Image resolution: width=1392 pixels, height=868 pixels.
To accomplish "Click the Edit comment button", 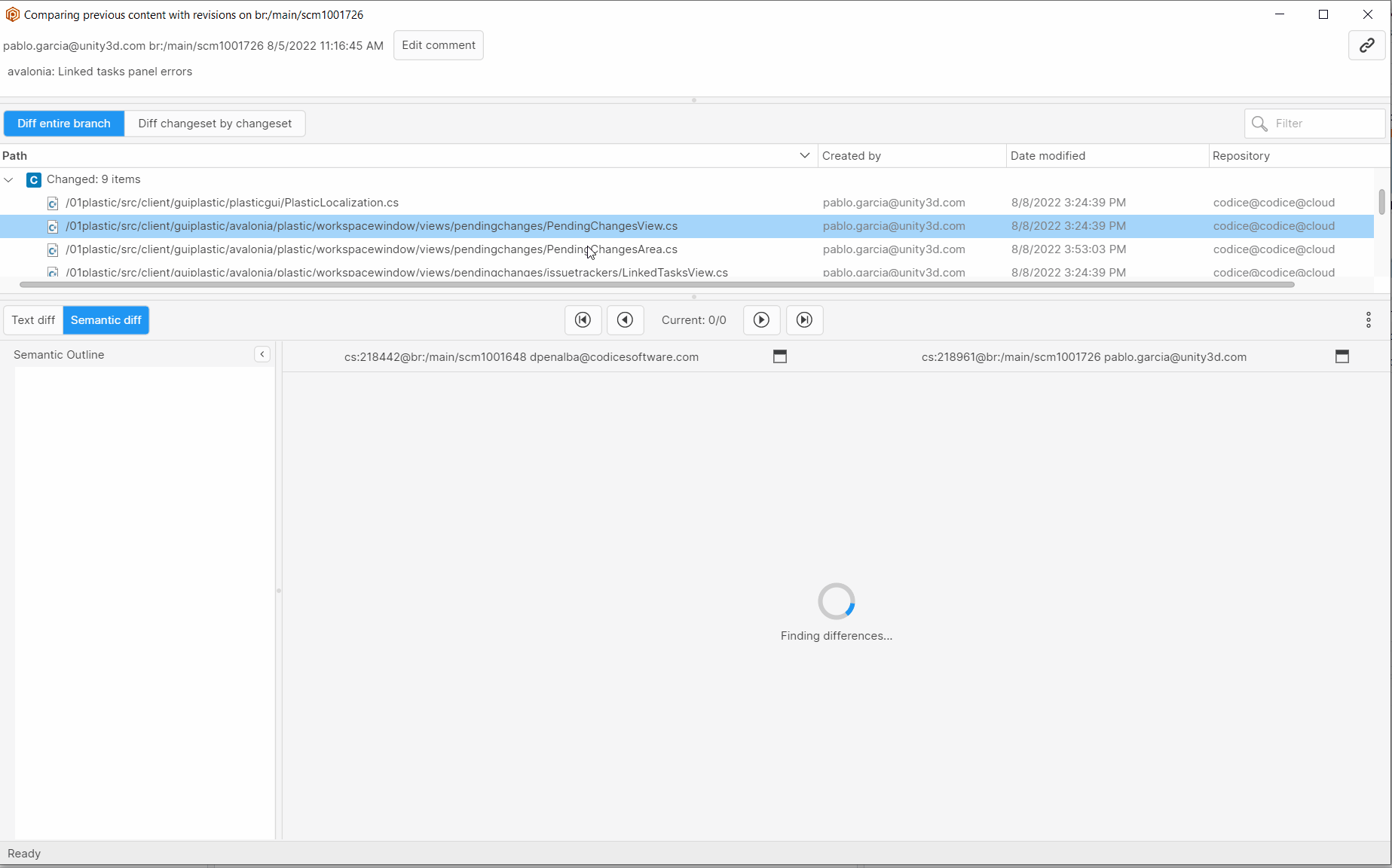I will (x=438, y=45).
